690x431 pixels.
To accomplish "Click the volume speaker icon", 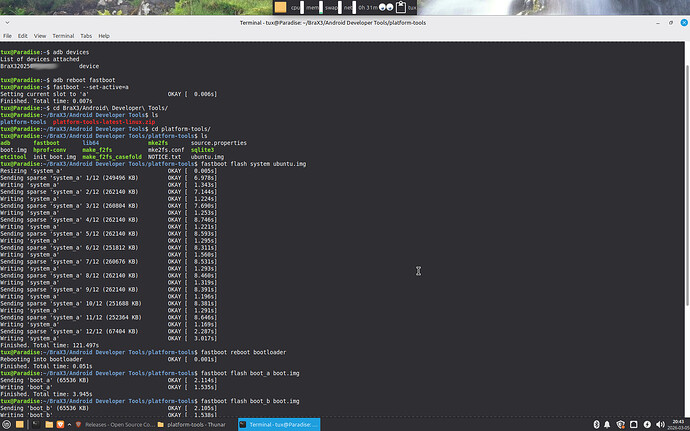I will click(x=660, y=424).
